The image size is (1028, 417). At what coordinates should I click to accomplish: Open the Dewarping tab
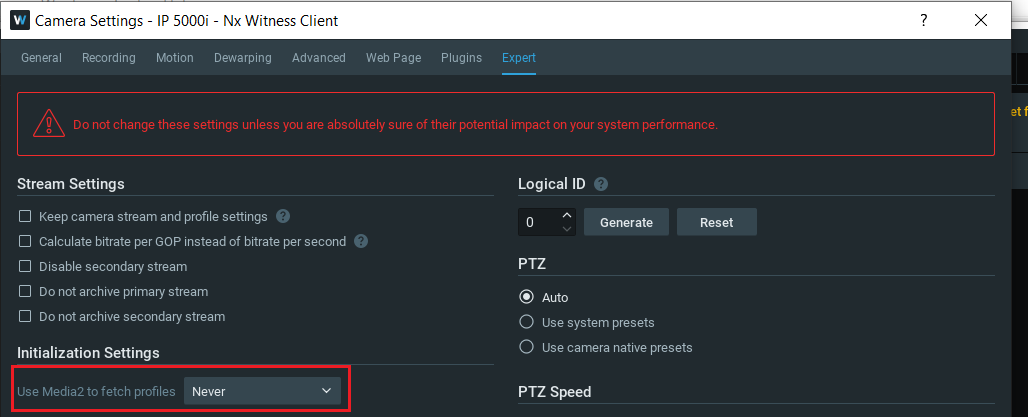[243, 58]
